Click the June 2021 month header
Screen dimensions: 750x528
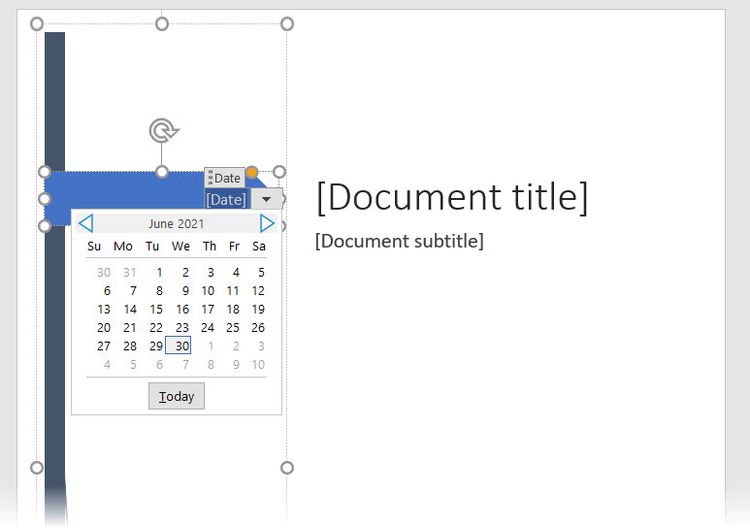[176, 224]
